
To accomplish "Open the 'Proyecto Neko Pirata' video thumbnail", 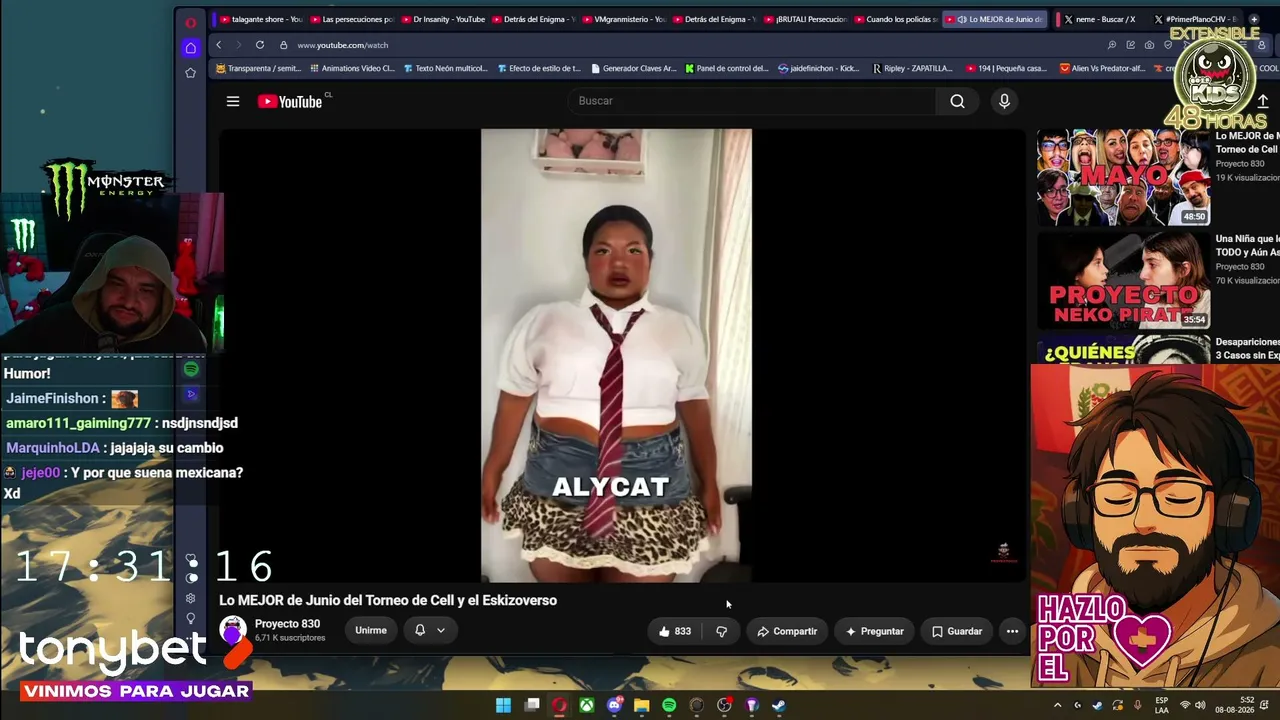I will coord(1123,281).
